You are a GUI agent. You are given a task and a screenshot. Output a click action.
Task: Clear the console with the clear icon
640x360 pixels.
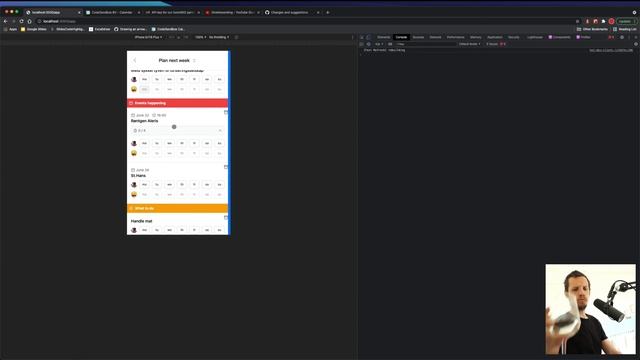coord(369,44)
